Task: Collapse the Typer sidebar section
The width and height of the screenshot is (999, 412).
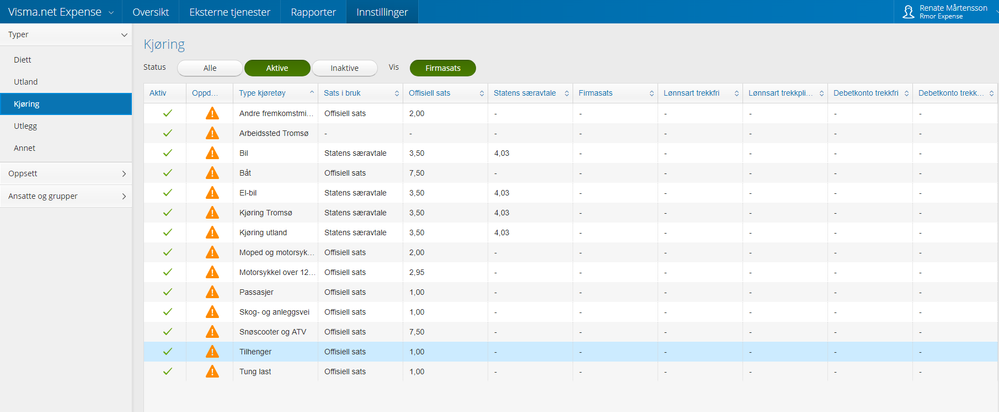Action: 66,35
